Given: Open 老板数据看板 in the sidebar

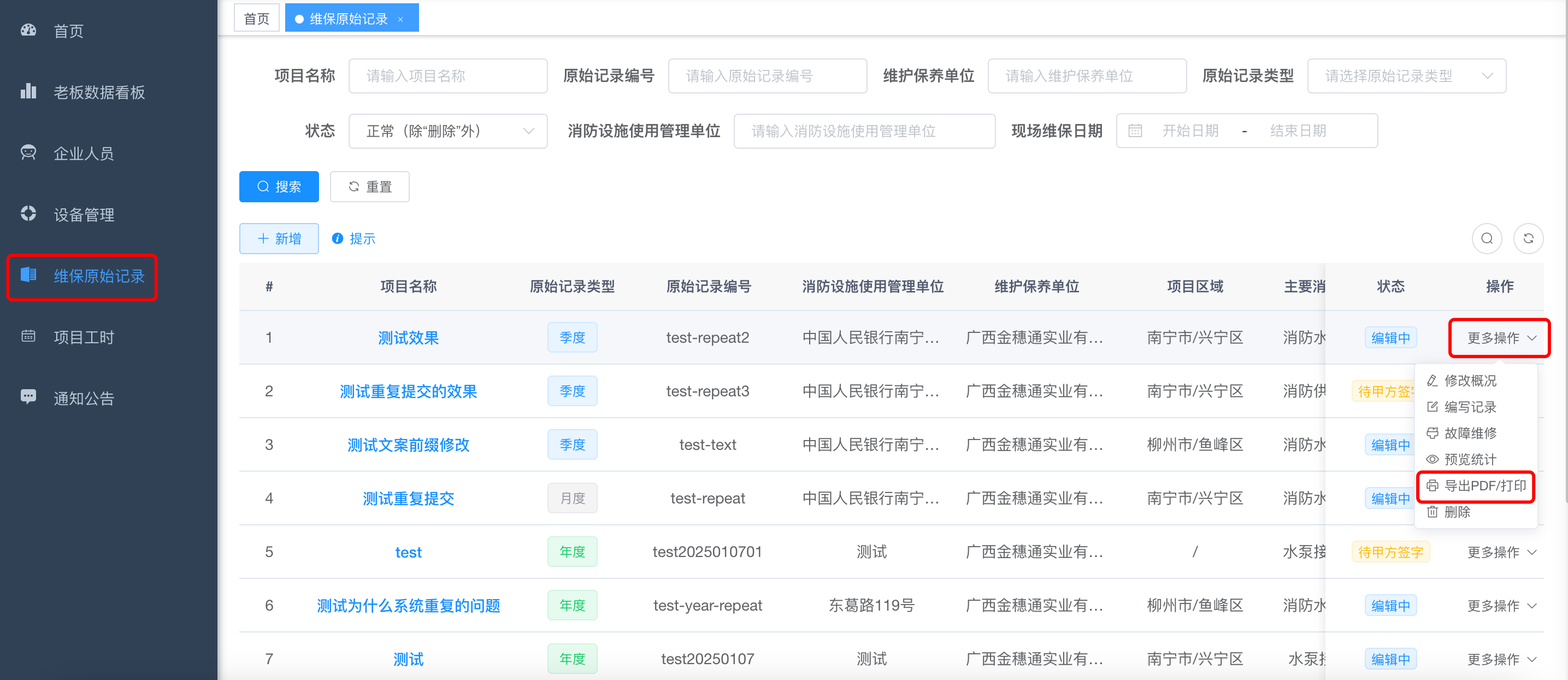Looking at the screenshot, I should tap(99, 92).
